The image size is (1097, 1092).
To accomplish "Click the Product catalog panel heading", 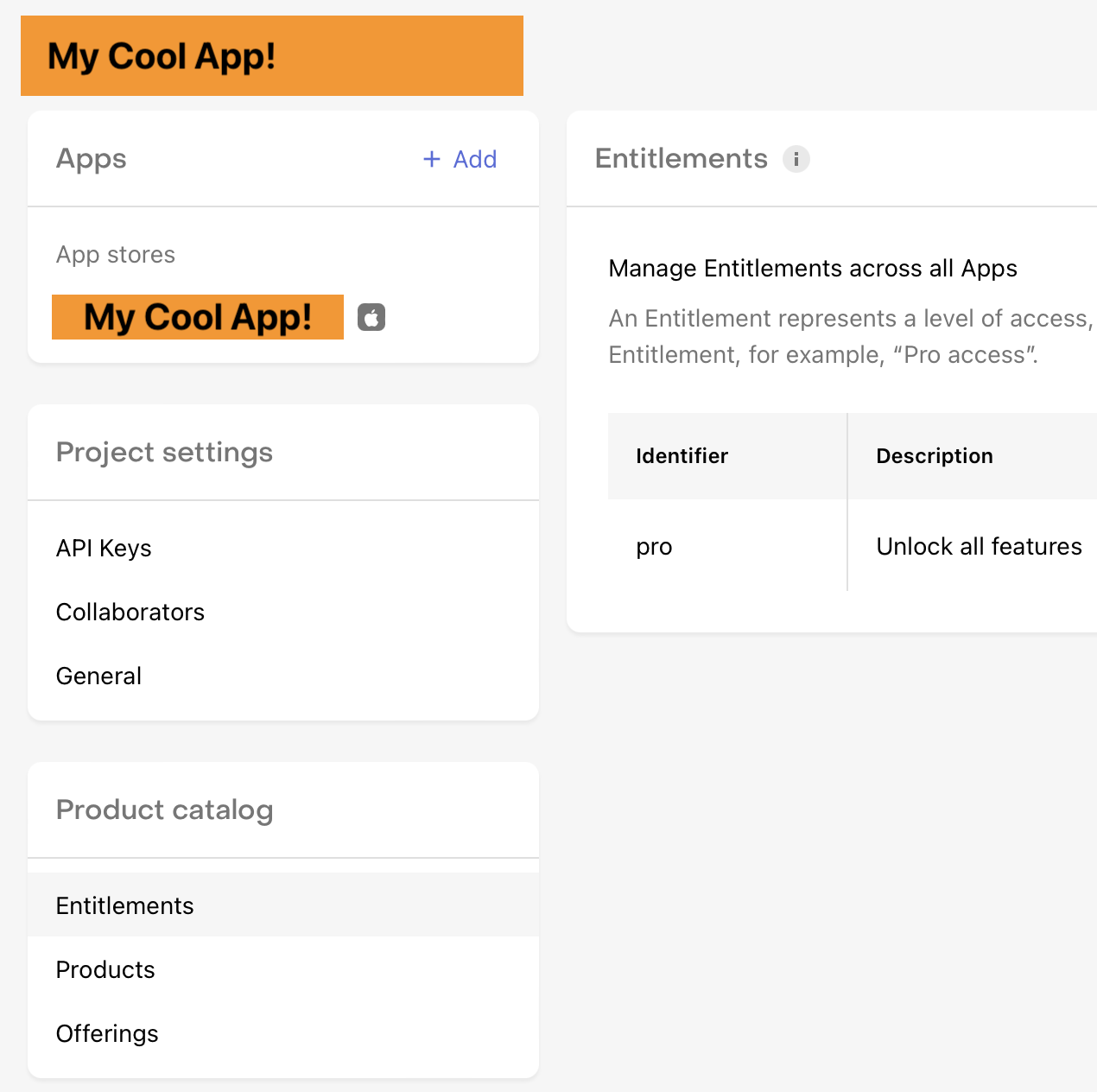I will (164, 810).
